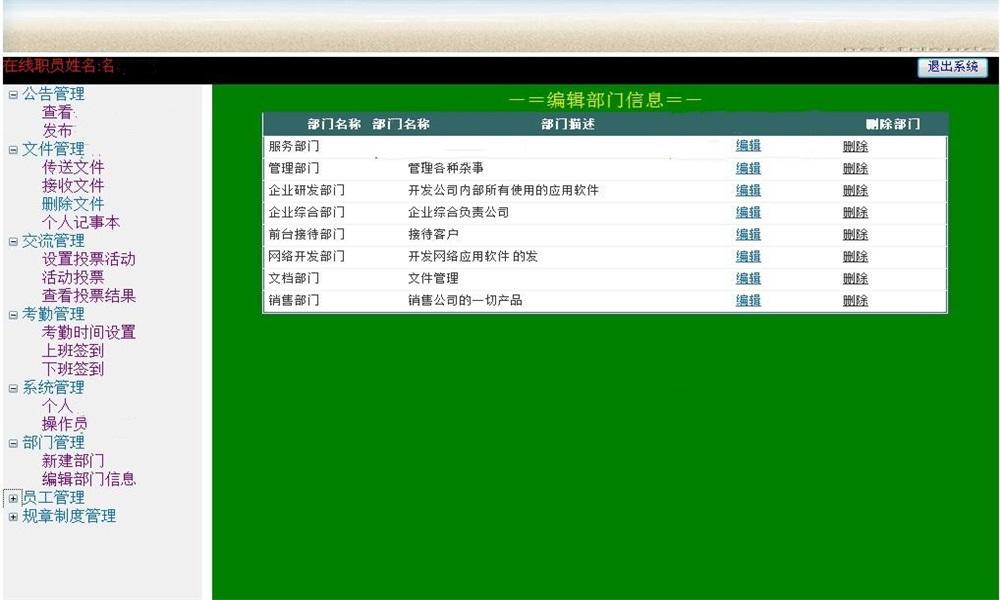Image resolution: width=1000 pixels, height=600 pixels.
Task: Open 查看 under 公告管理
Action: pos(57,113)
